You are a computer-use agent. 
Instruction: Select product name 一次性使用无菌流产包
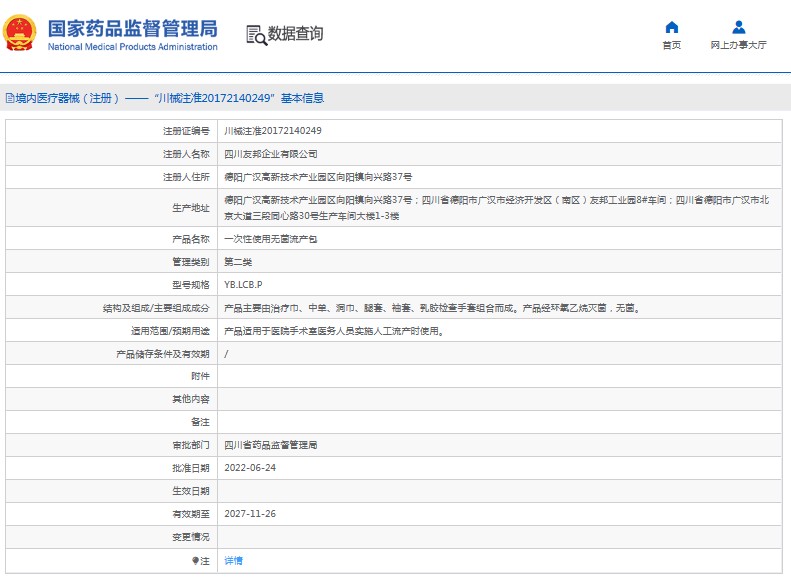(x=271, y=239)
